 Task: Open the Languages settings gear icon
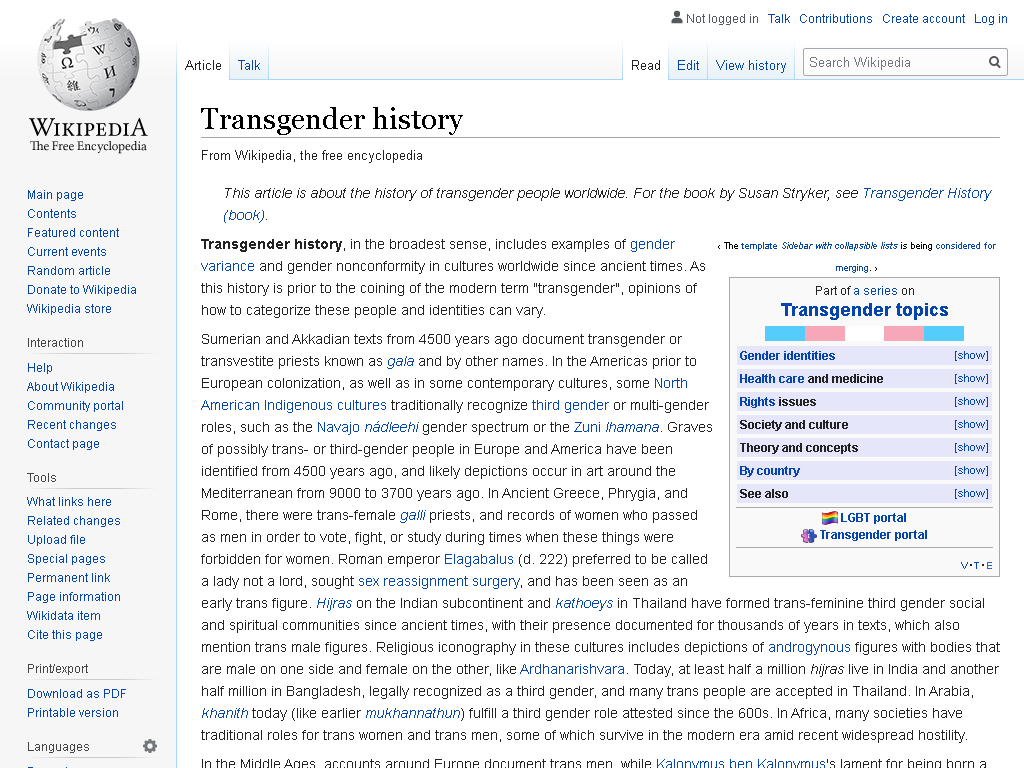coord(150,746)
